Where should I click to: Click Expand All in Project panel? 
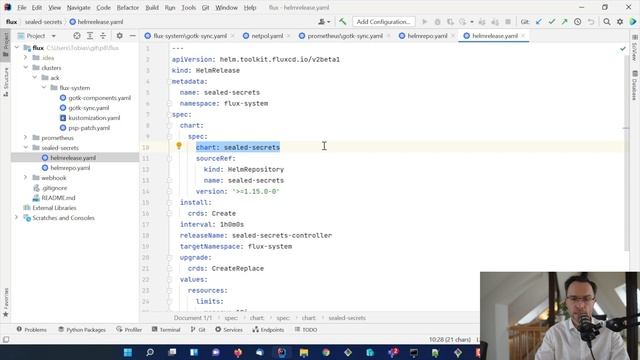pyautogui.click(x=90, y=36)
